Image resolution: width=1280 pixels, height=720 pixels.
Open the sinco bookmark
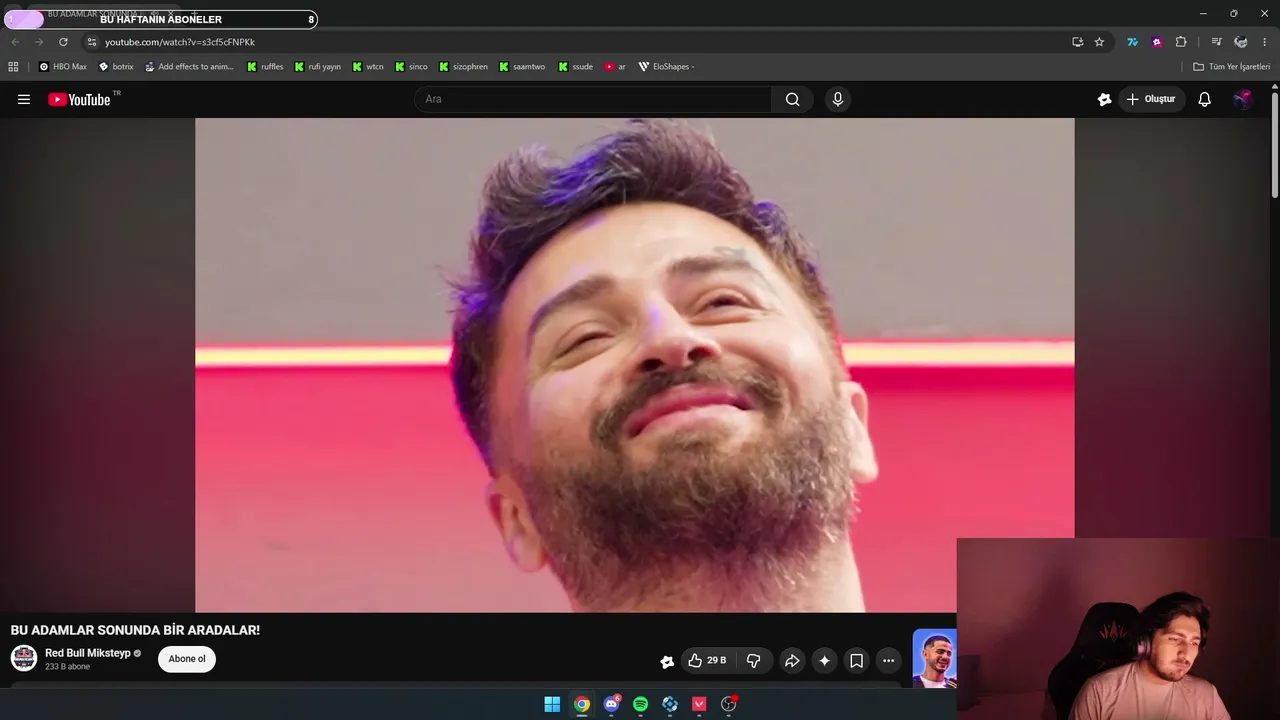pos(411,67)
